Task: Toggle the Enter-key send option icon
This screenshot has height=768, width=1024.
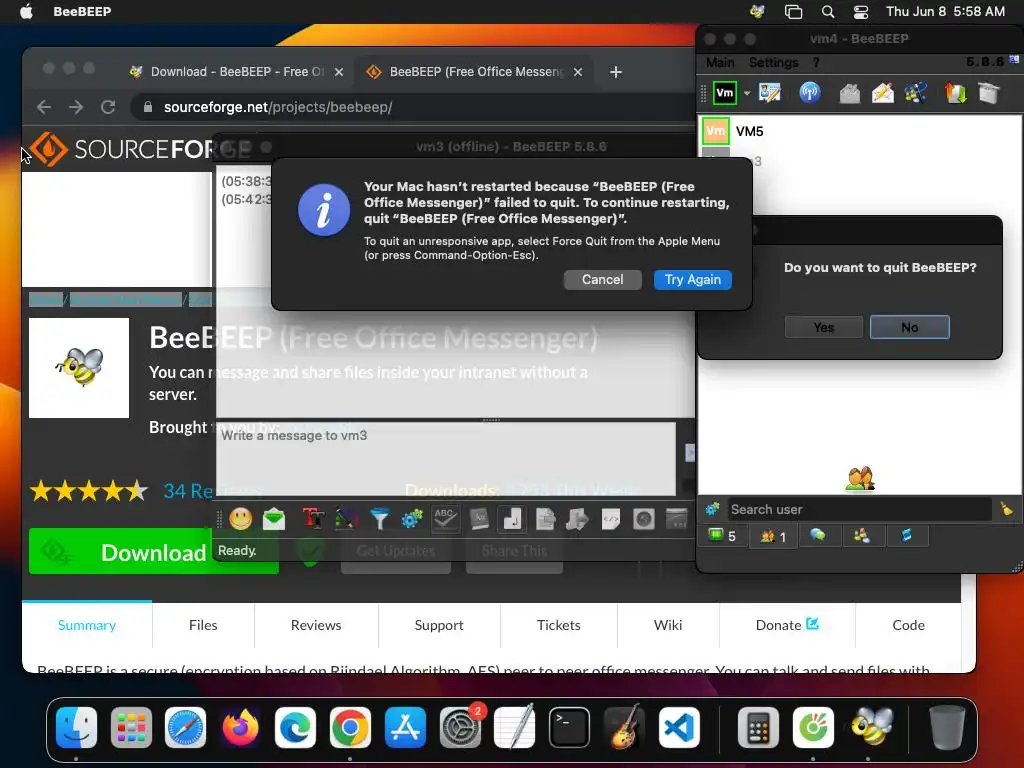Action: tap(512, 519)
